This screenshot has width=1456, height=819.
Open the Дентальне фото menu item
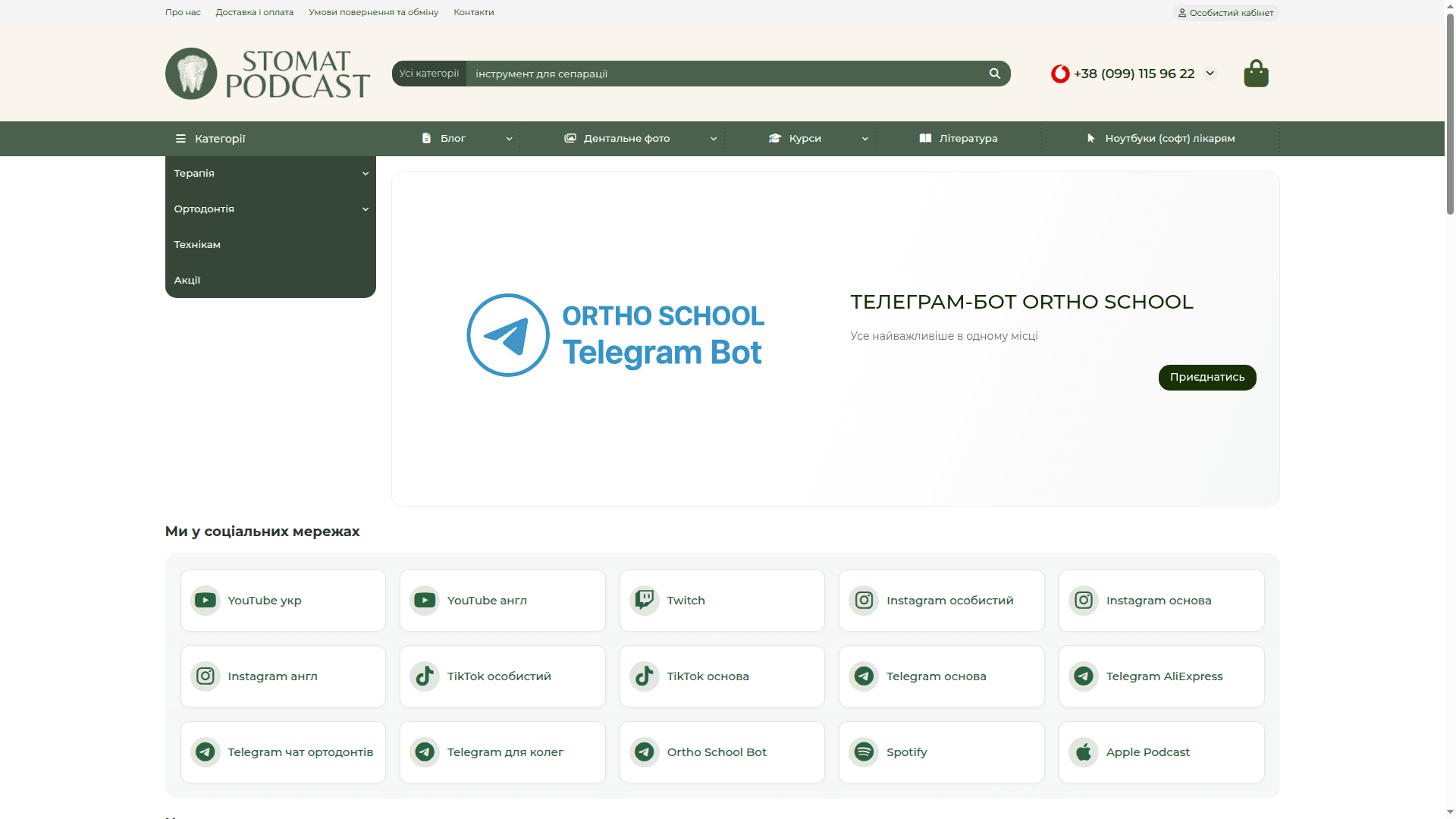(626, 139)
